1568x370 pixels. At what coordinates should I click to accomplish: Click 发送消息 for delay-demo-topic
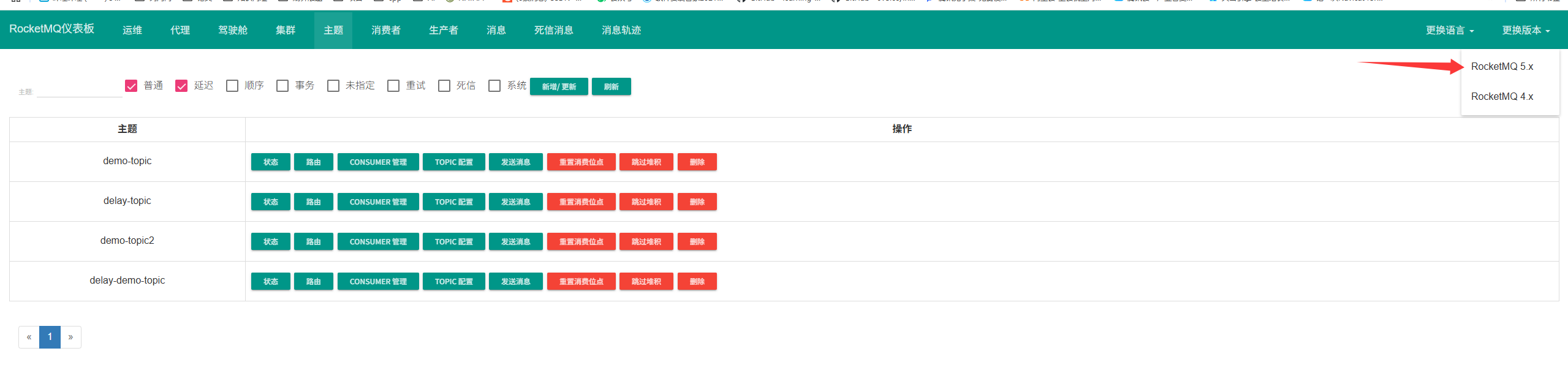point(516,281)
